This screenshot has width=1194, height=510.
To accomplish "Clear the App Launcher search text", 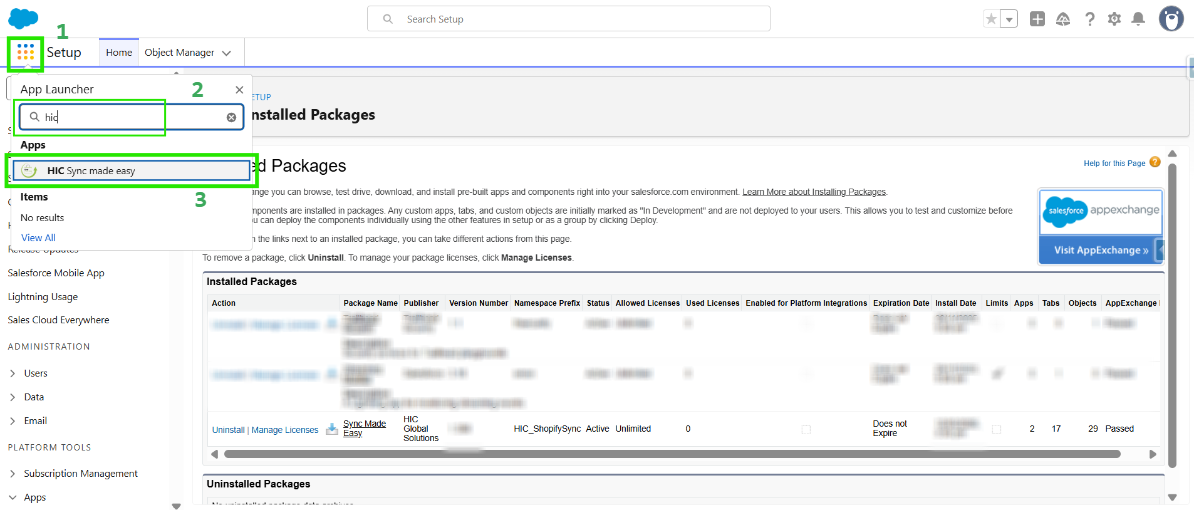I will pyautogui.click(x=231, y=117).
